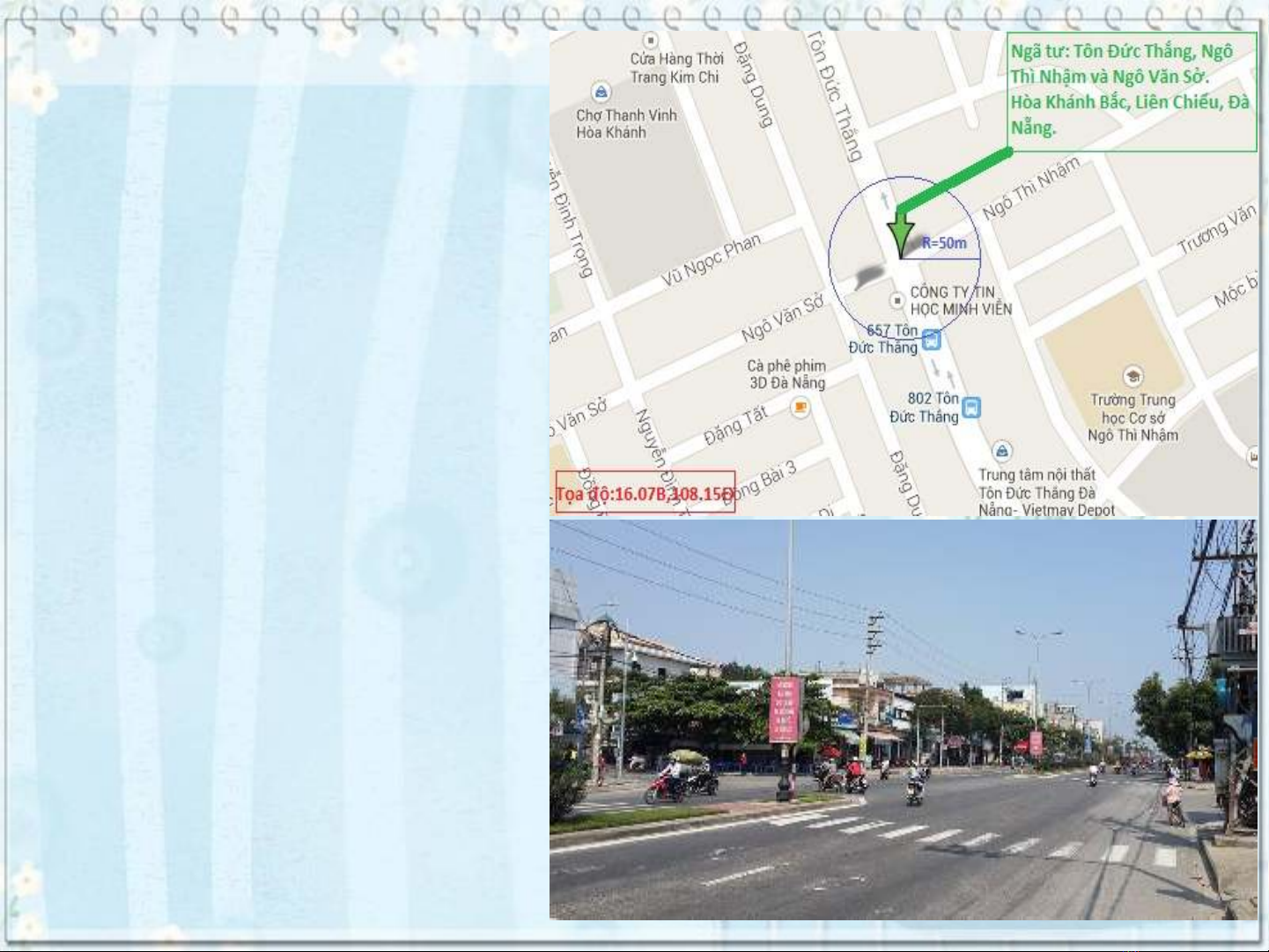This screenshot has width=1269, height=952.
Task: Click the Trung tâm nội thất shop icon
Action: 1001,452
